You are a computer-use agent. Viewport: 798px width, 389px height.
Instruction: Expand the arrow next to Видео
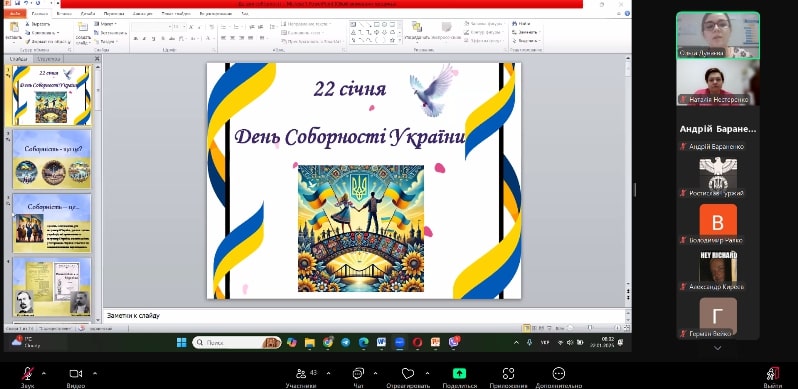tap(95, 373)
